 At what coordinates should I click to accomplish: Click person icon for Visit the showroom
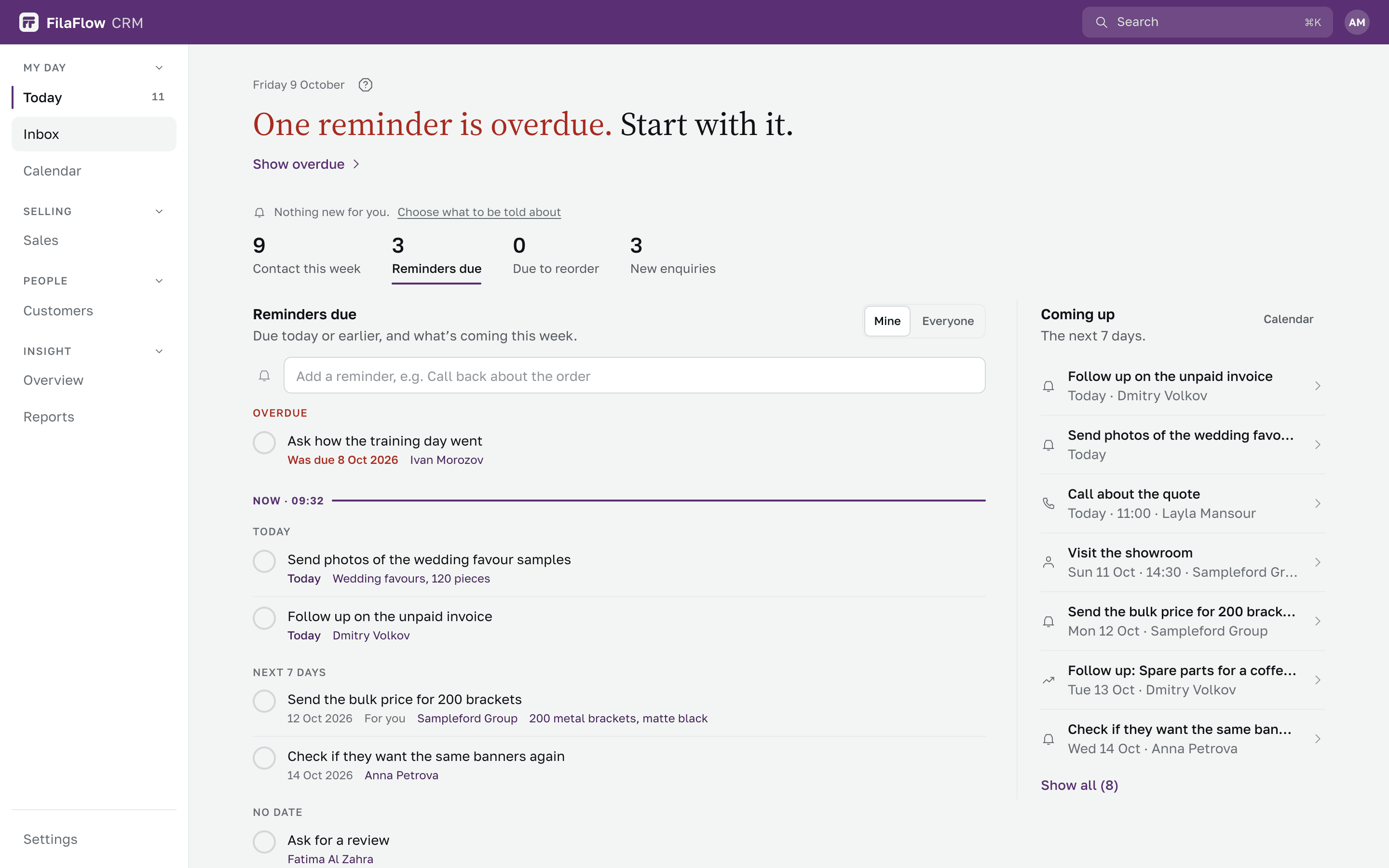click(1048, 563)
